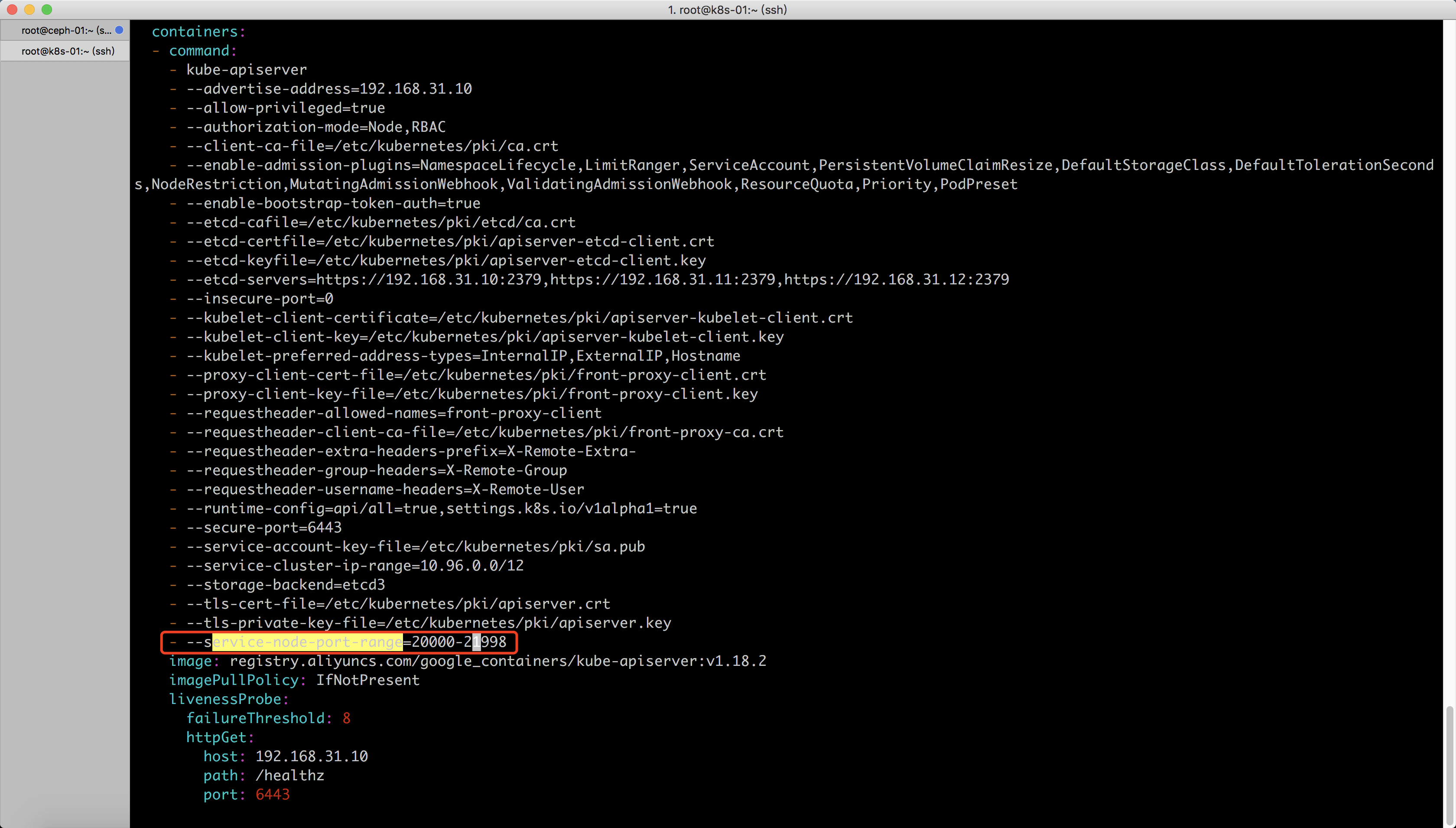The height and width of the screenshot is (828, 1456).
Task: Click the containers: key at the top
Action: click(197, 31)
